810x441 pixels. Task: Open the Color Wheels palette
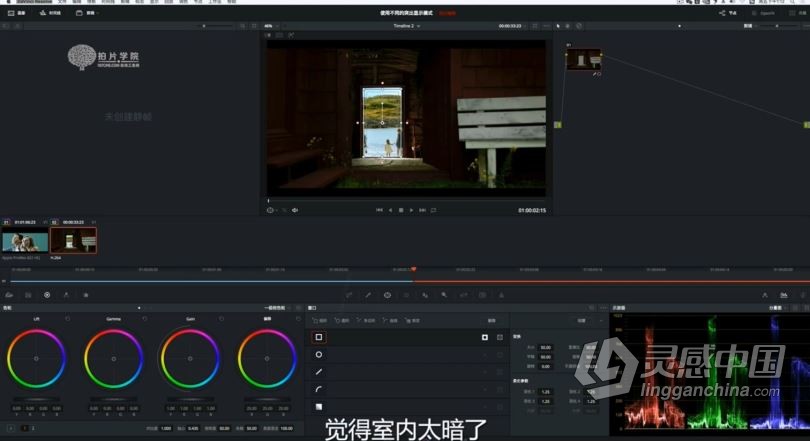(x=47, y=295)
